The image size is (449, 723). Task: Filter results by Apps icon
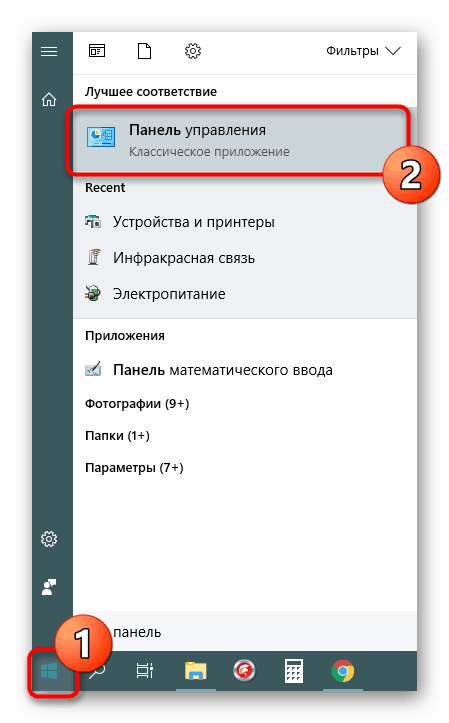[x=97, y=51]
